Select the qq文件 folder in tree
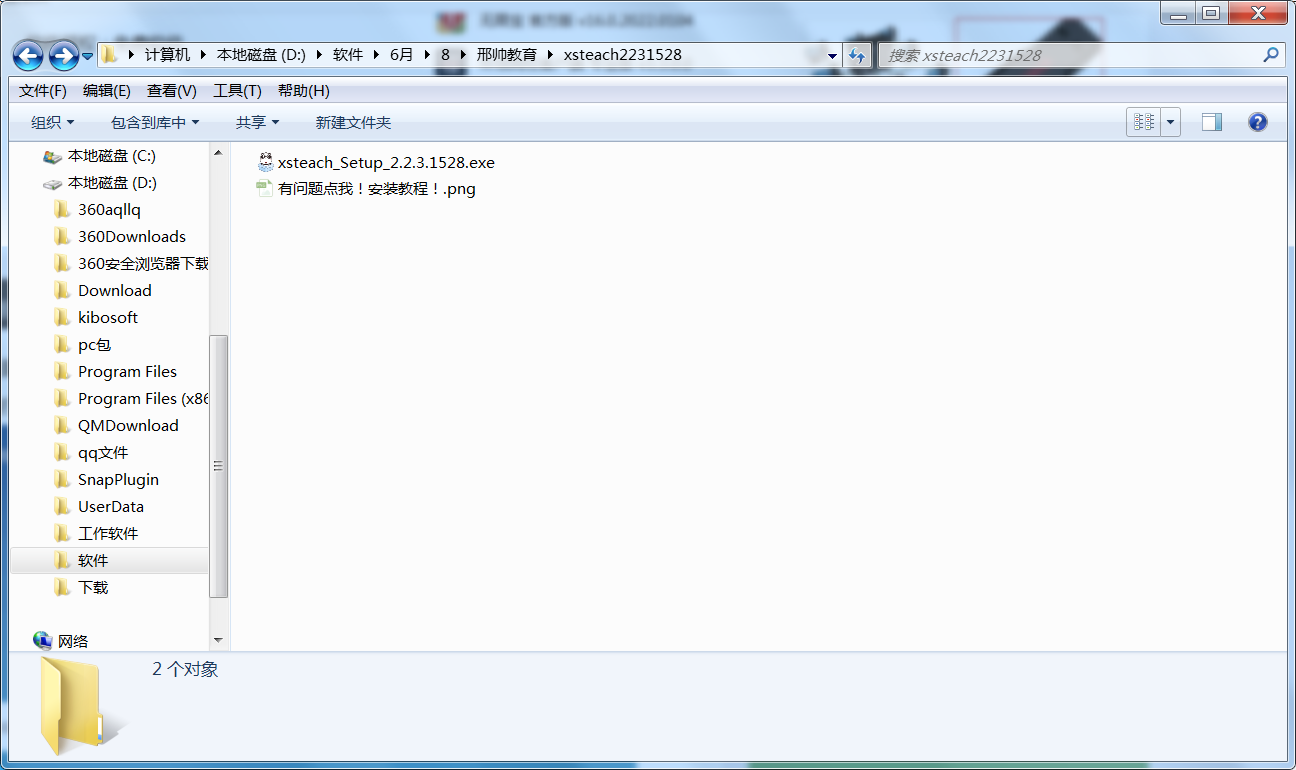The height and width of the screenshot is (770, 1296). (103, 453)
